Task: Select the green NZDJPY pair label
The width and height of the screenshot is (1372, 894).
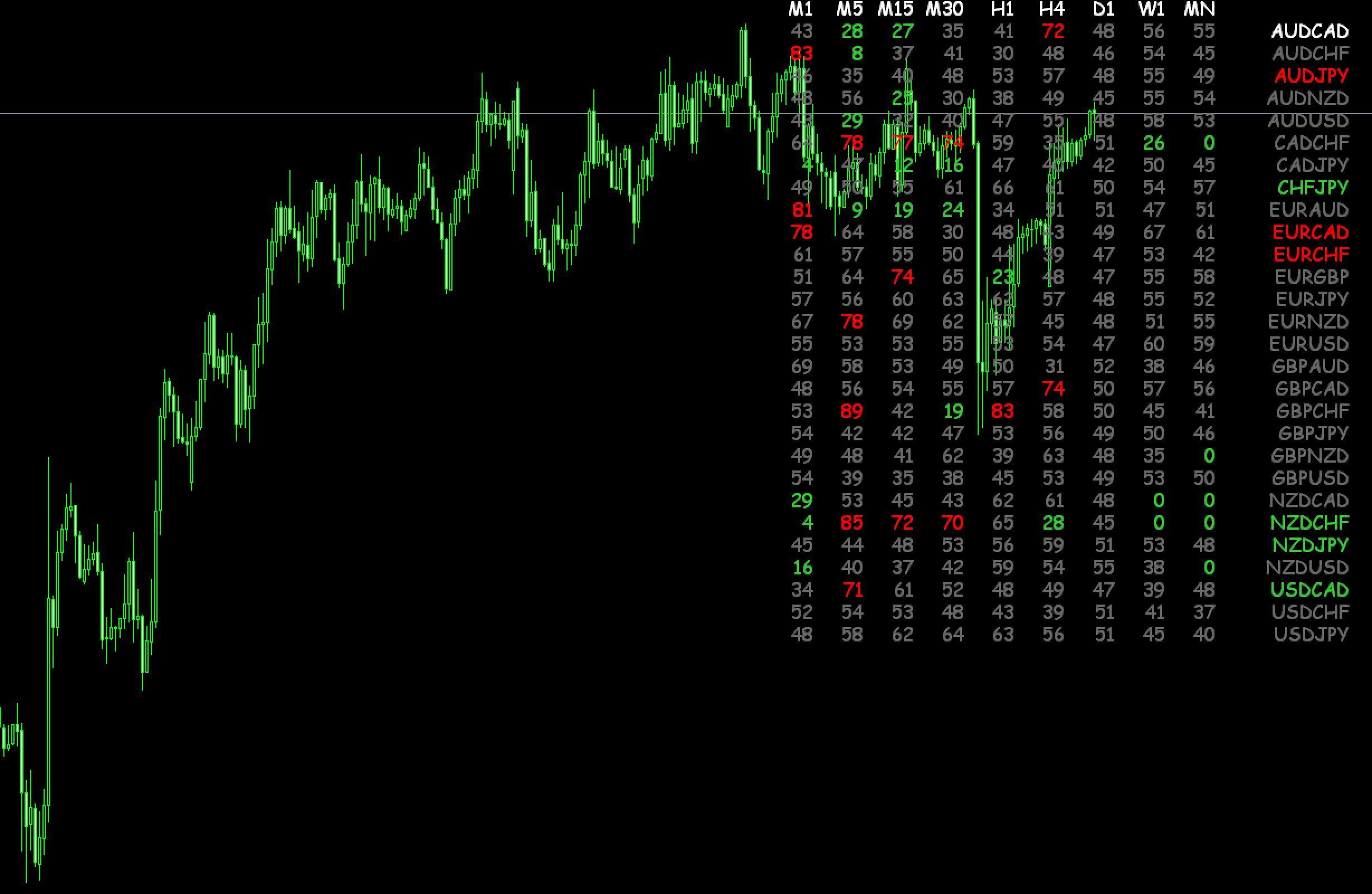Action: [1311, 545]
